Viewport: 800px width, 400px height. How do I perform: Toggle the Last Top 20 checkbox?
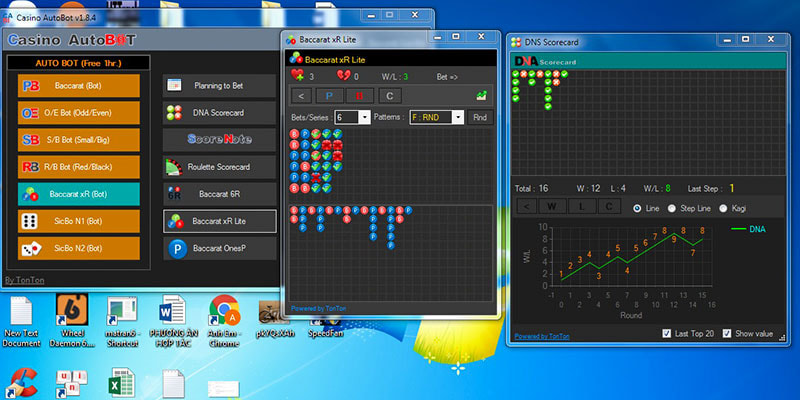[x=667, y=334]
